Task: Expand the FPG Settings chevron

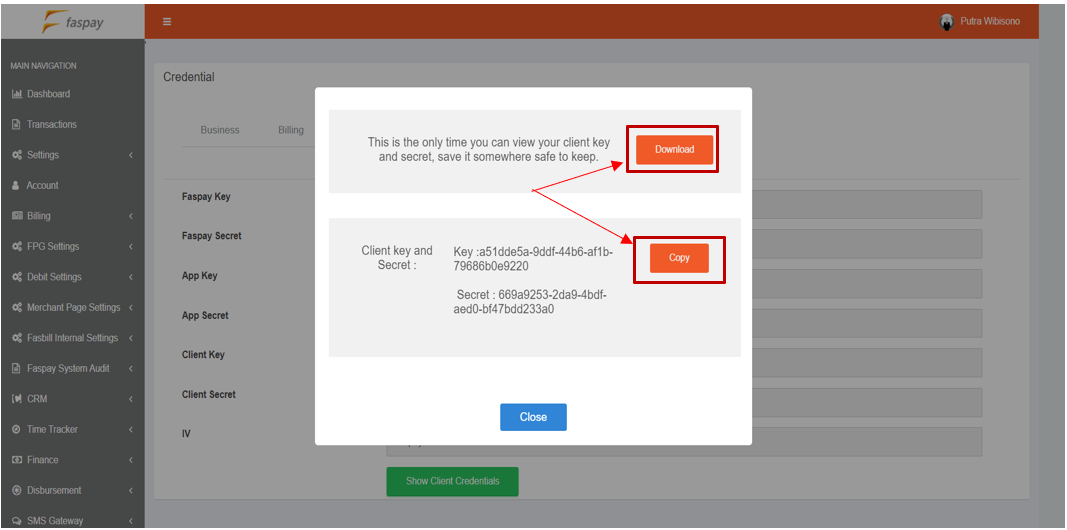Action: [x=130, y=246]
